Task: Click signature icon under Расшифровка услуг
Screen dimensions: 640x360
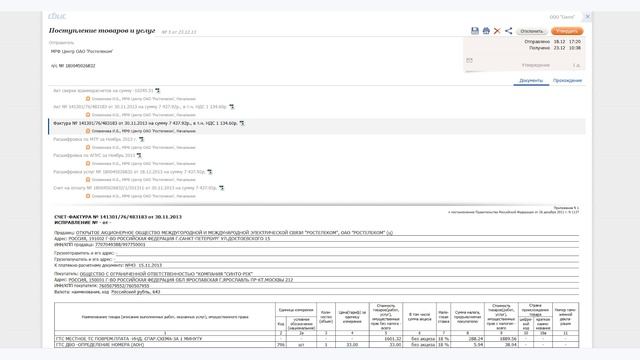Action: tap(87, 180)
